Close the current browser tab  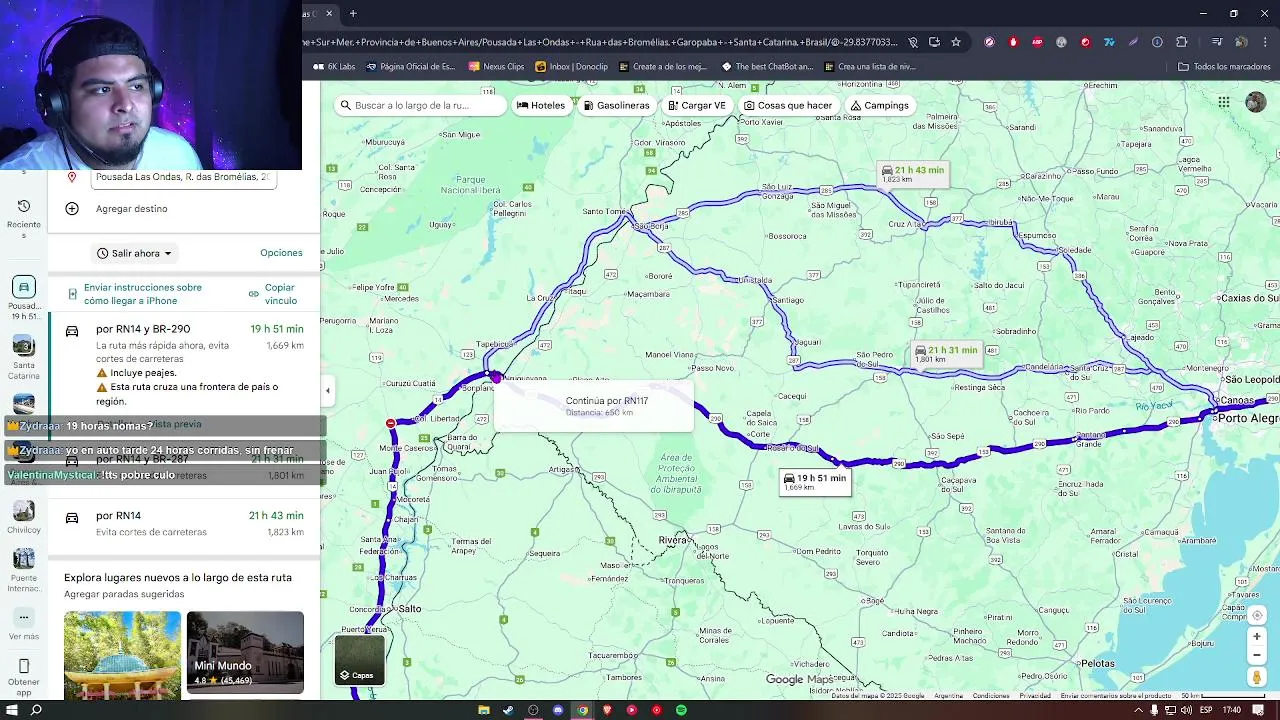(x=328, y=13)
